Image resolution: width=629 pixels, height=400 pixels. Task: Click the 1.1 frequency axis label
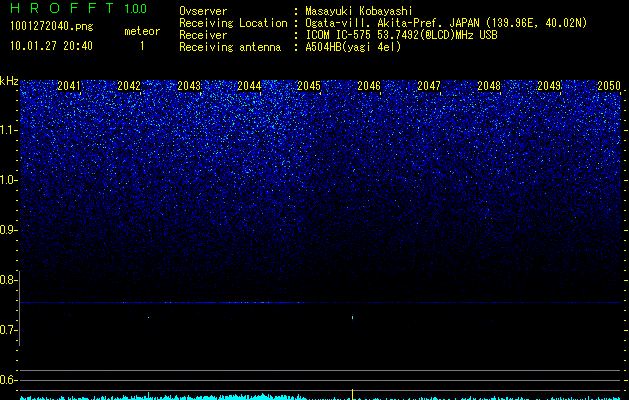pos(8,130)
